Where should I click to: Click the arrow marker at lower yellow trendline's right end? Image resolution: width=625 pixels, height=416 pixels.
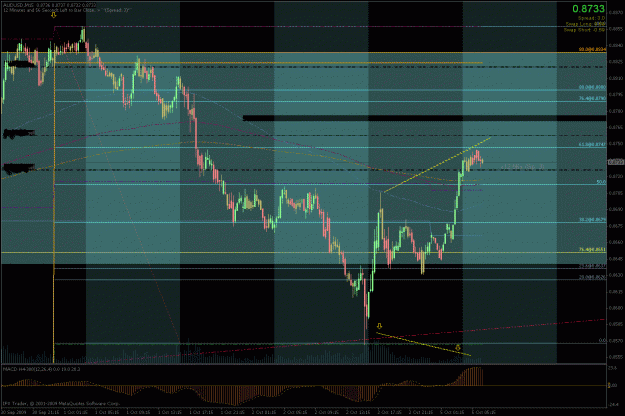pos(458,347)
